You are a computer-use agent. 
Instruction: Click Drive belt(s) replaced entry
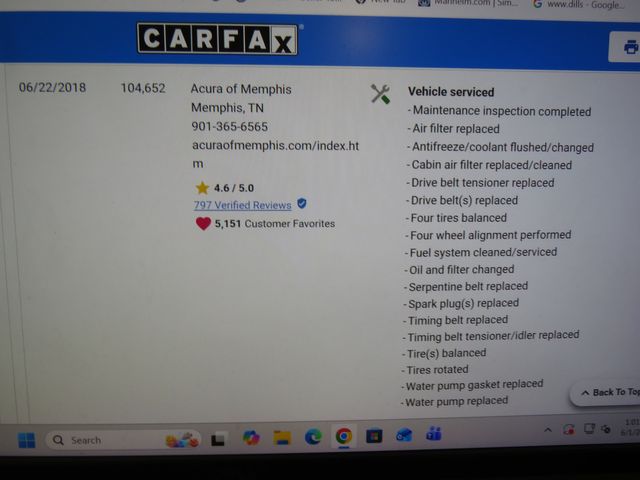462,200
